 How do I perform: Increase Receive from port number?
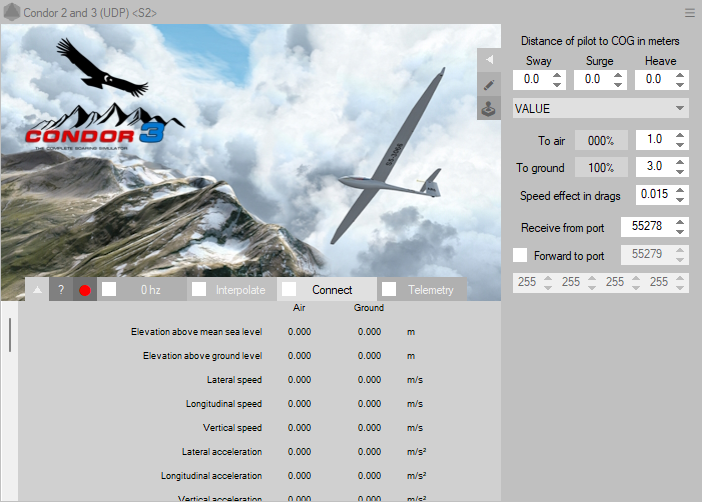680,222
